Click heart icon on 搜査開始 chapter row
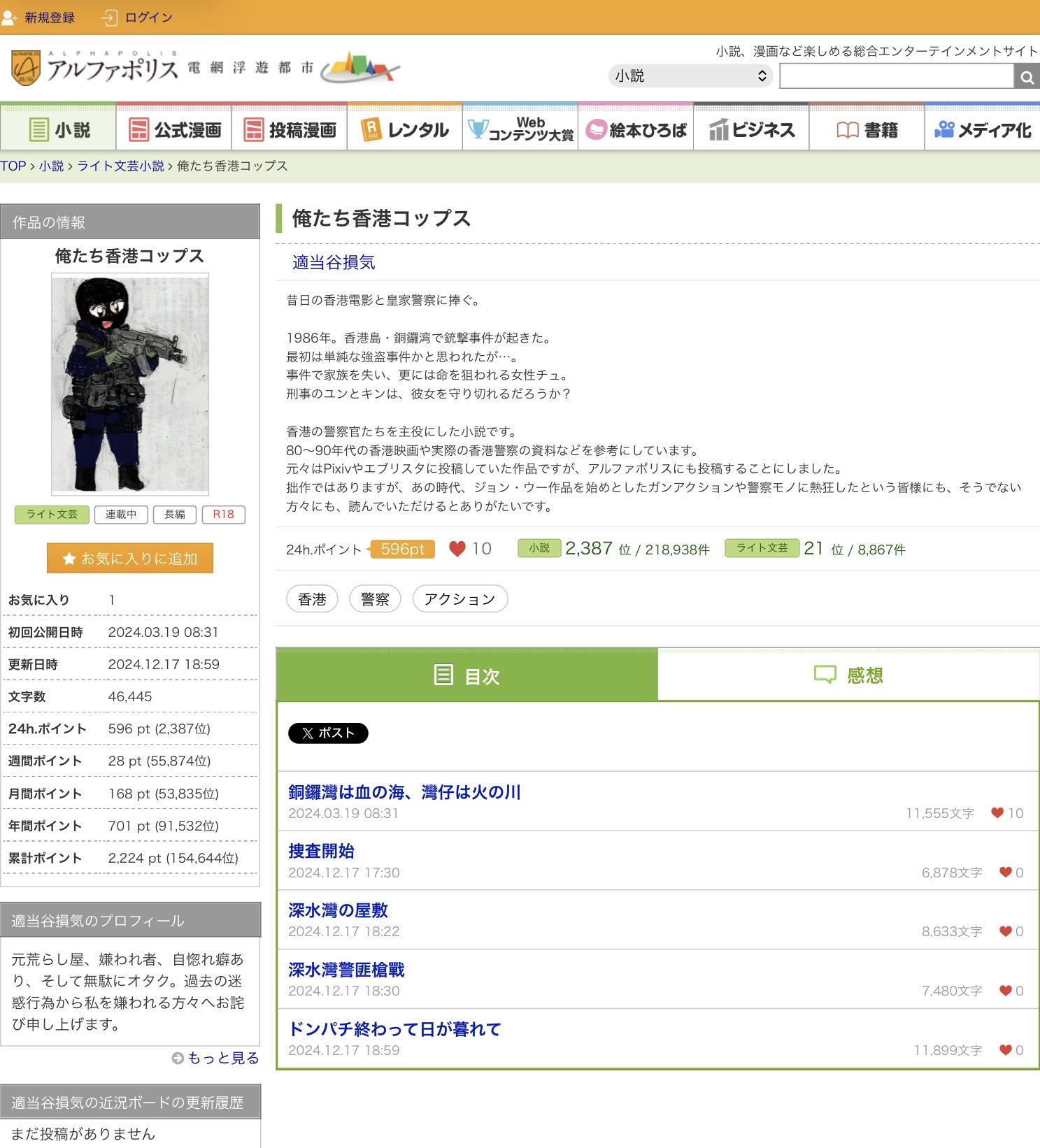This screenshot has height=1148, width=1040. click(x=1005, y=872)
